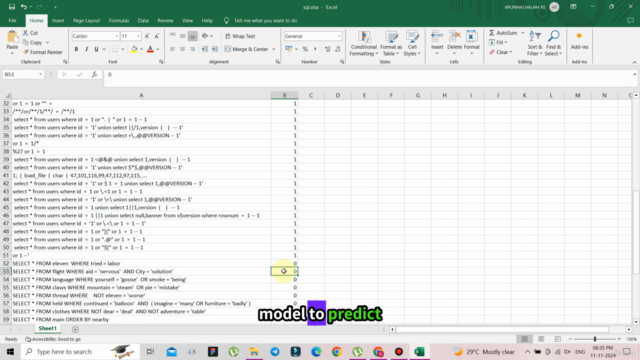Screen dimensions: 640x360
Task: Toggle Align Left
Action: pyautogui.click(x=172, y=49)
